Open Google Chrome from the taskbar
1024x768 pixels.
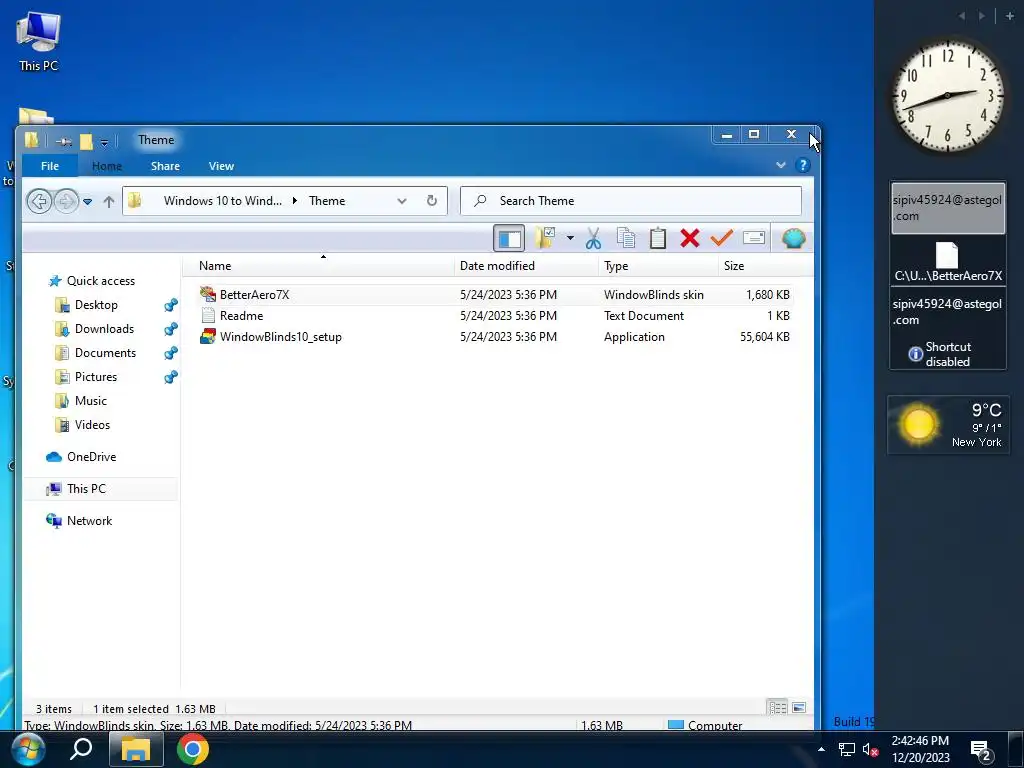point(192,749)
